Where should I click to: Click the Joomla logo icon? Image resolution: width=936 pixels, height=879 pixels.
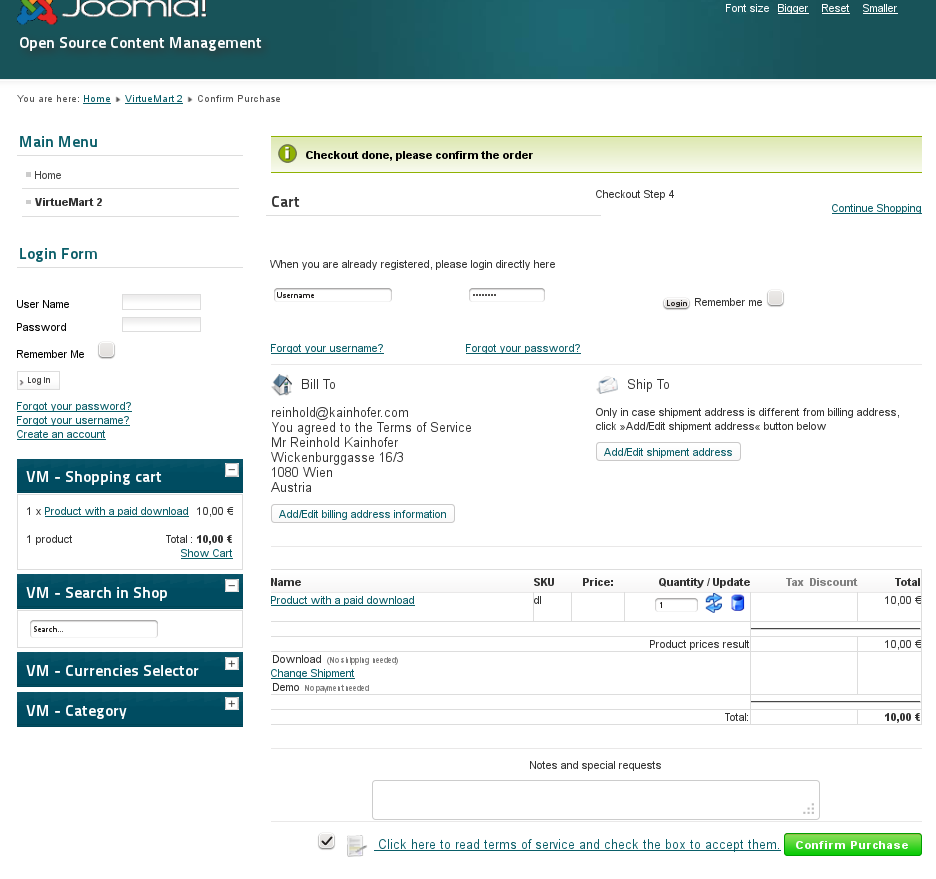point(37,11)
